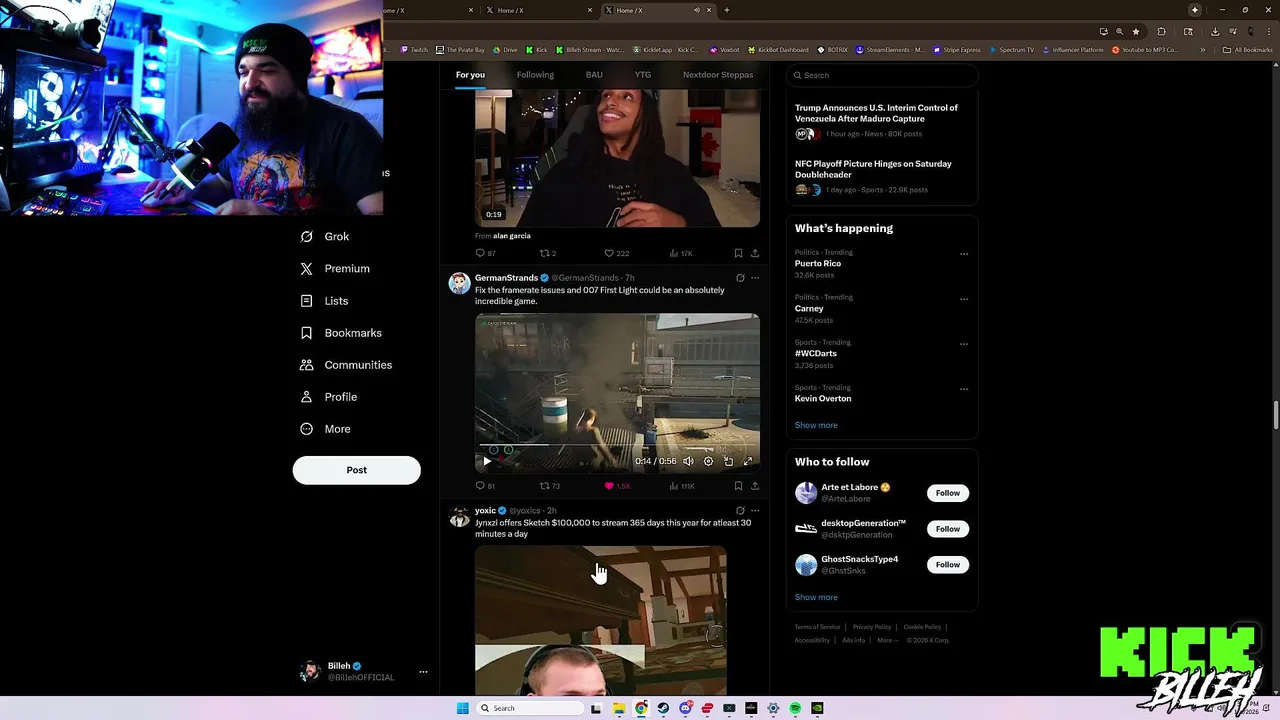Open the Nextdoor Steppas tab
Image resolution: width=1280 pixels, height=720 pixels.
click(x=718, y=75)
